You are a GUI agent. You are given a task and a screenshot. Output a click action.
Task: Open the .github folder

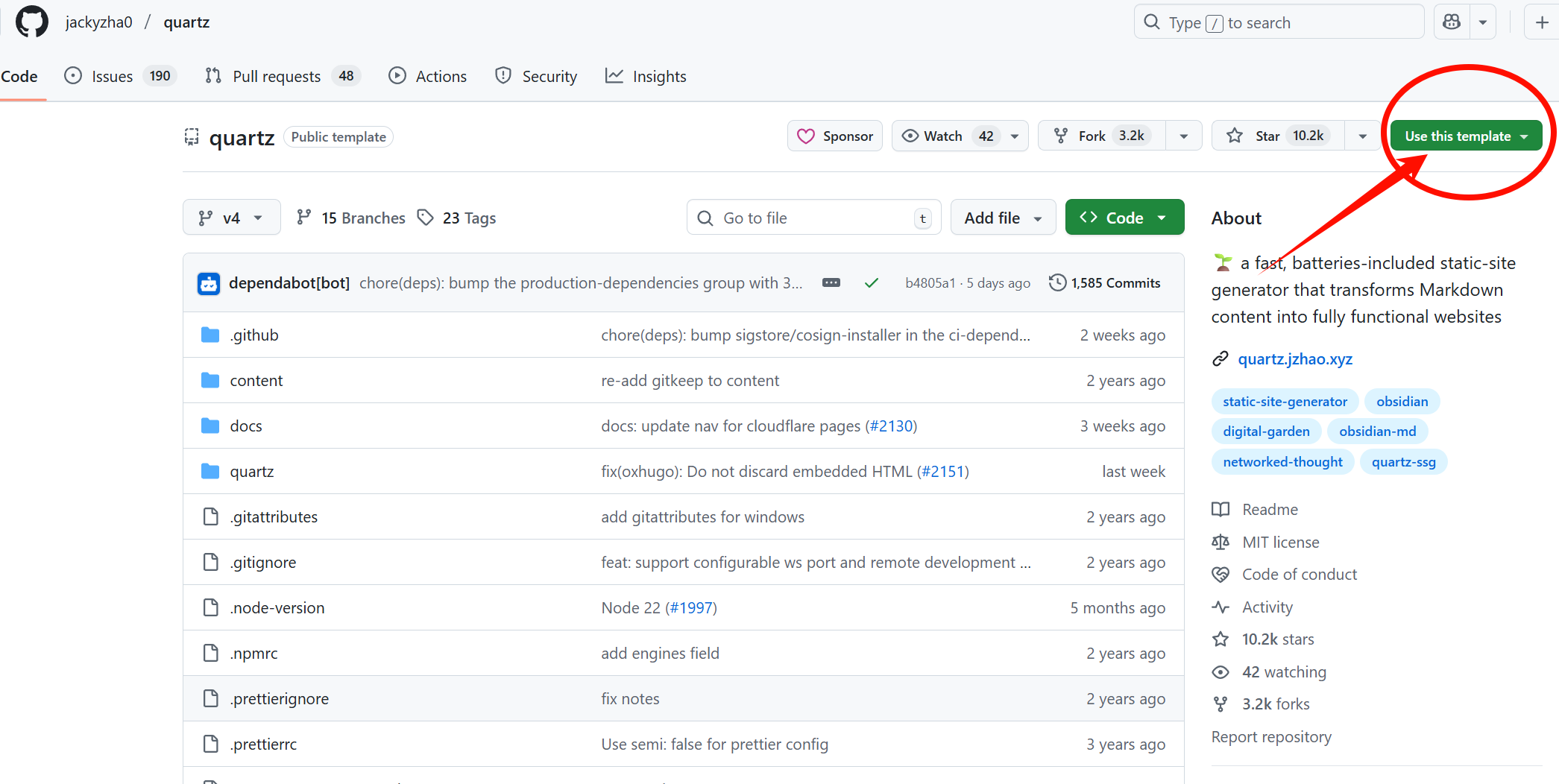(254, 335)
